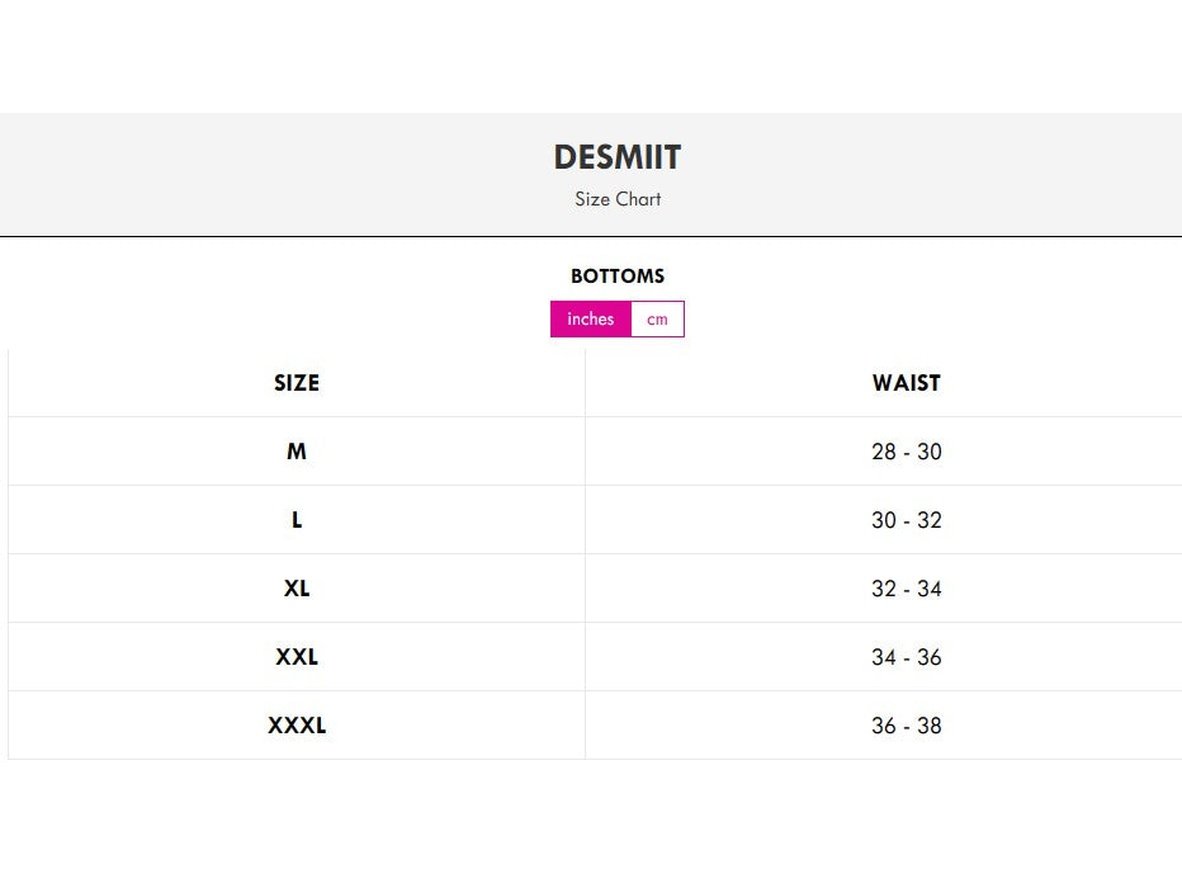The height and width of the screenshot is (888, 1182).
Task: Select the XL size row label
Action: pos(297,589)
